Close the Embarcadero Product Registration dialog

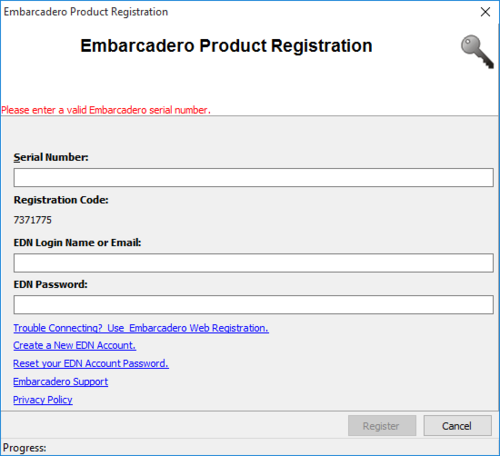tap(485, 12)
